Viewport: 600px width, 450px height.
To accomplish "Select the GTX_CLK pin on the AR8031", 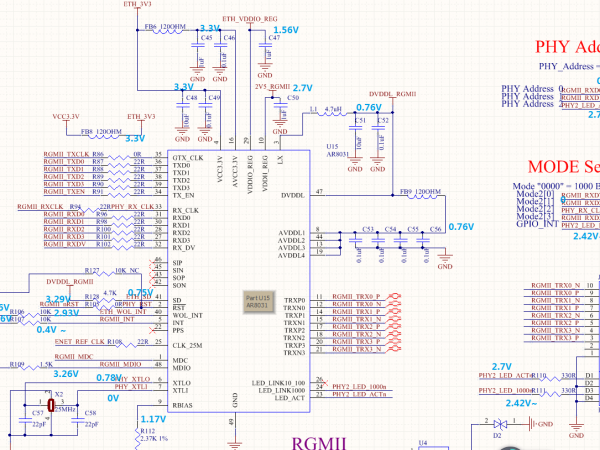I will pos(181,158).
